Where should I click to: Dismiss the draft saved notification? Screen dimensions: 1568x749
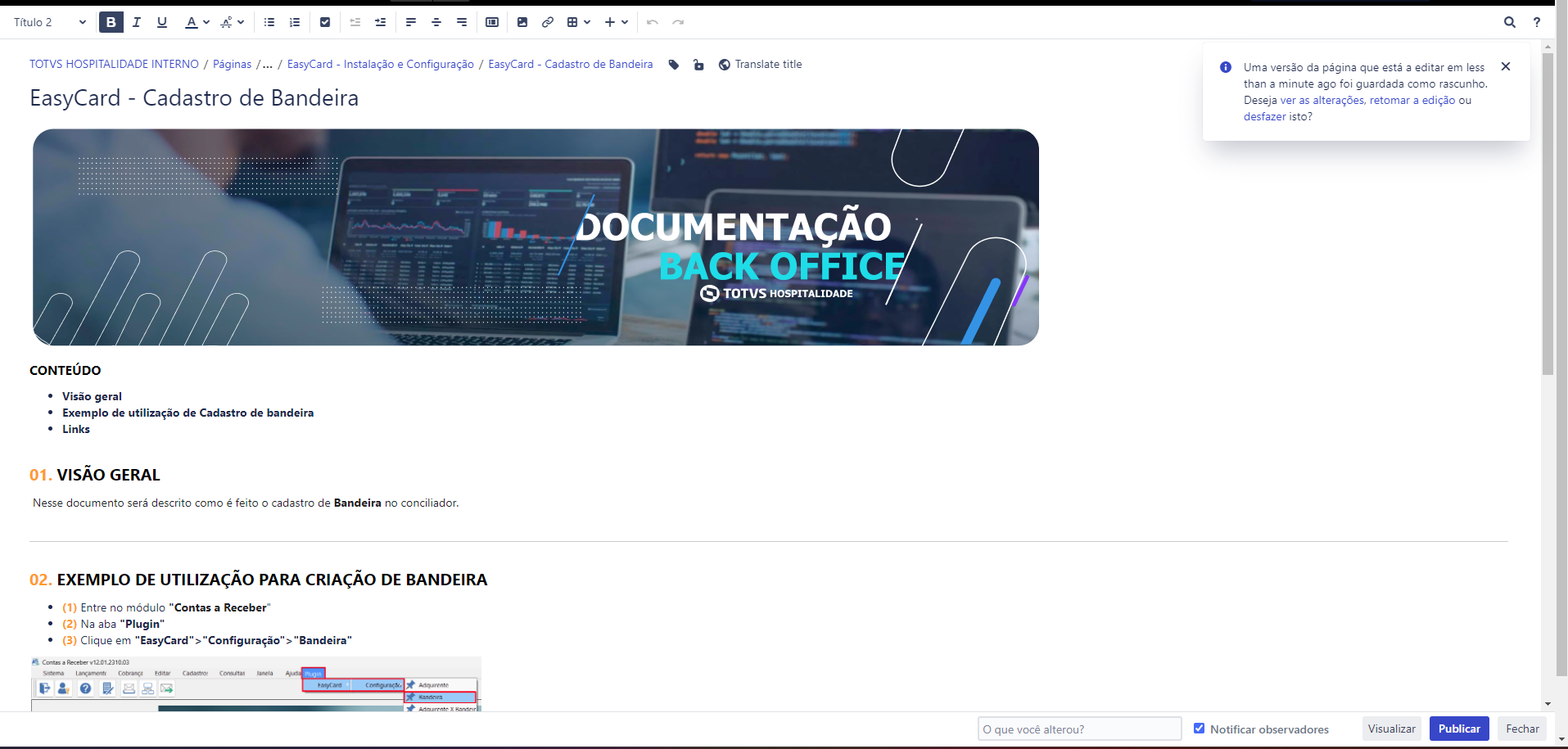tap(1506, 66)
